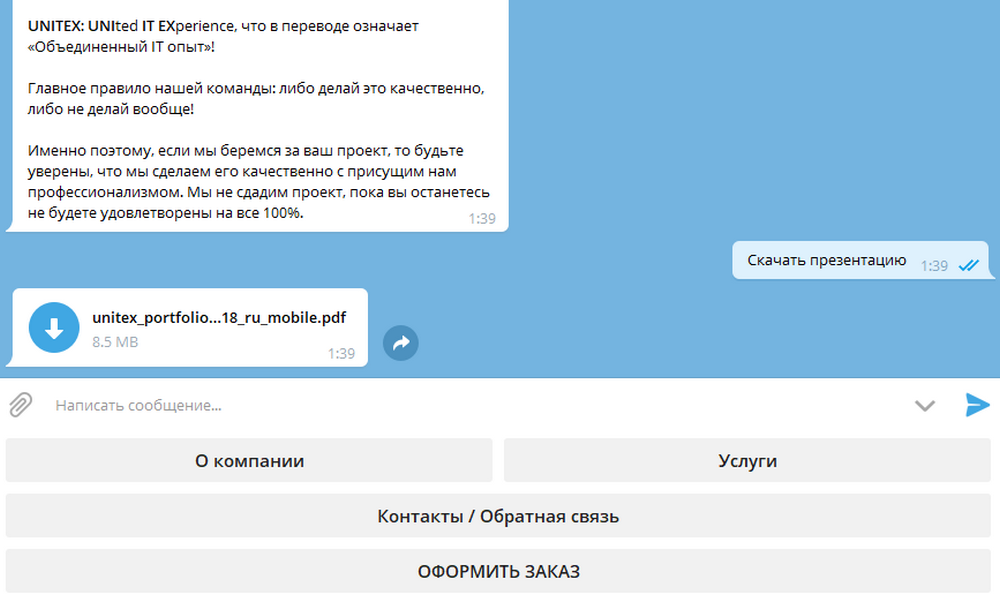Click the "Главное правило нашей команды" paragraph
The width and height of the screenshot is (1000, 595).
click(x=257, y=98)
